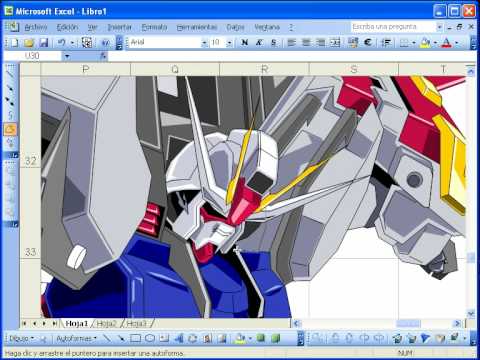
Task: Activate the highlighted freeform tool in side toolbar
Action: tap(10, 129)
